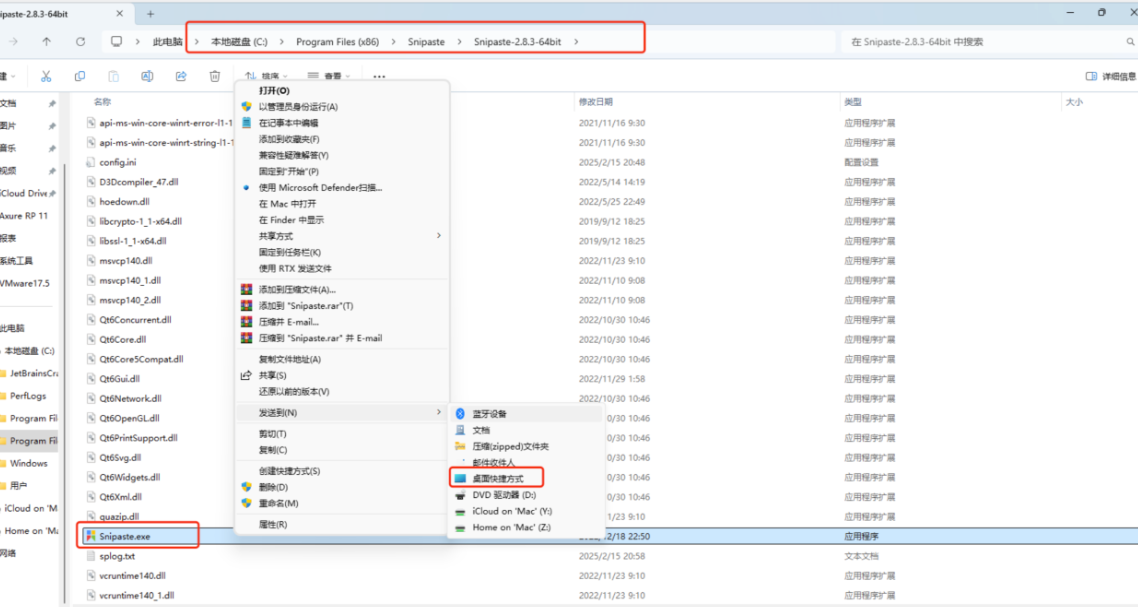Click the Copy icon in toolbar

coord(80,76)
